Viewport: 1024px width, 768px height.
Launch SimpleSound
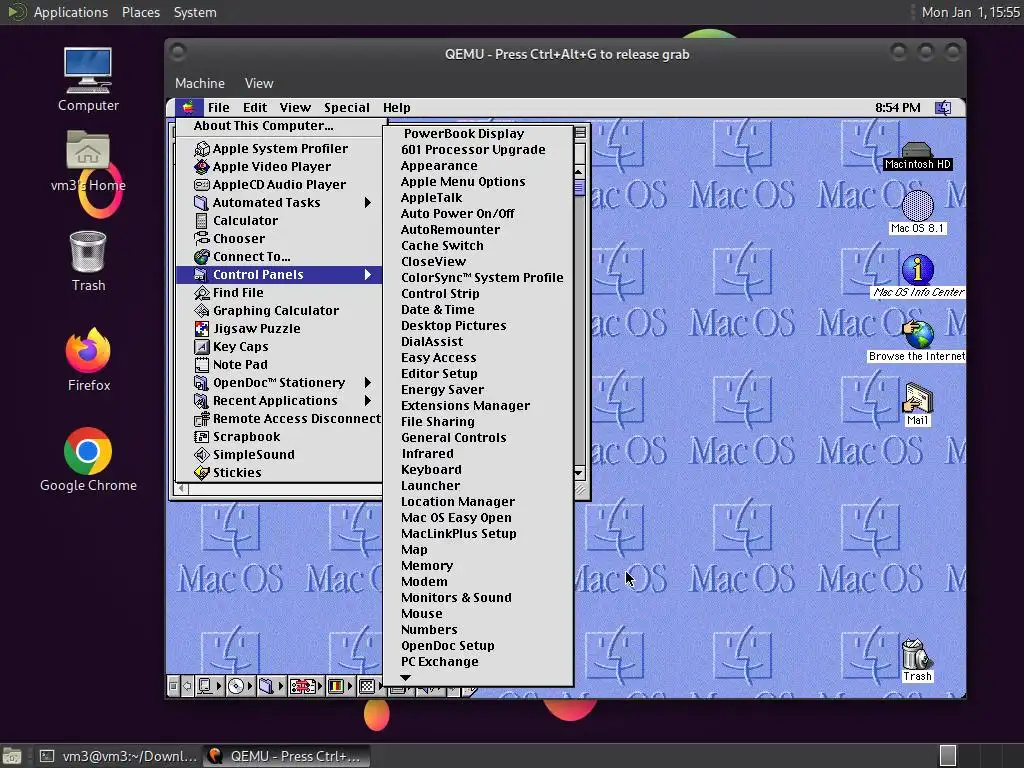(x=279, y=455)
